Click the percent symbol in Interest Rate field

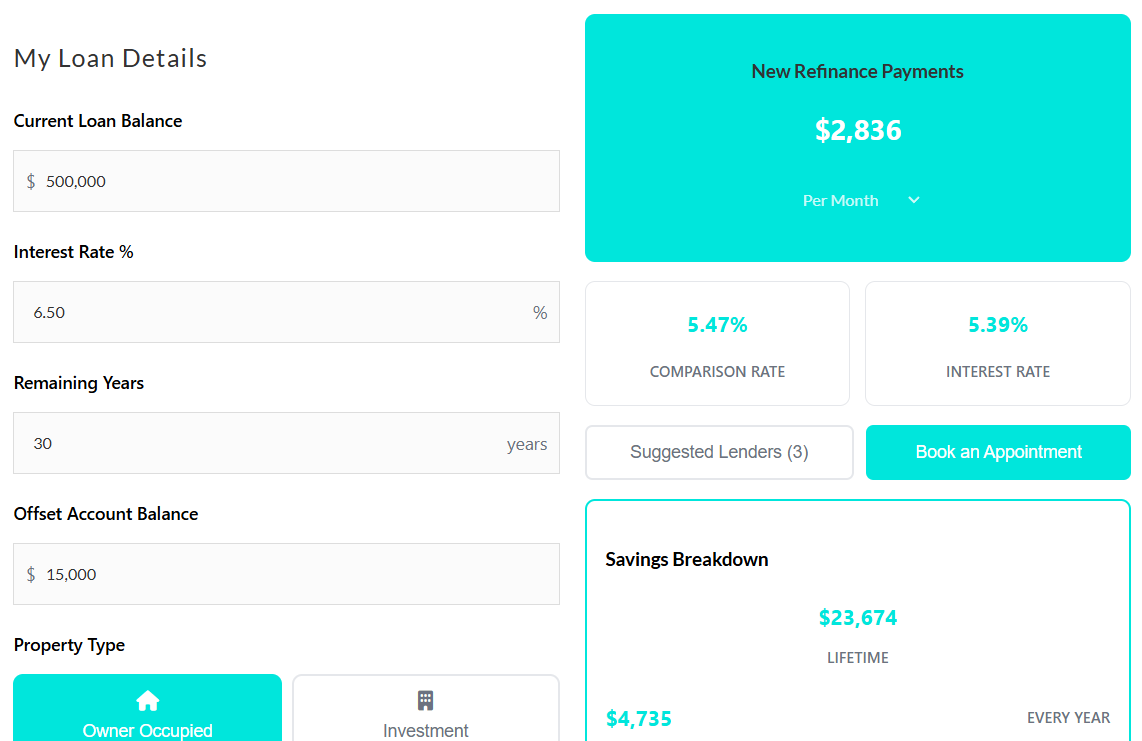click(x=540, y=312)
